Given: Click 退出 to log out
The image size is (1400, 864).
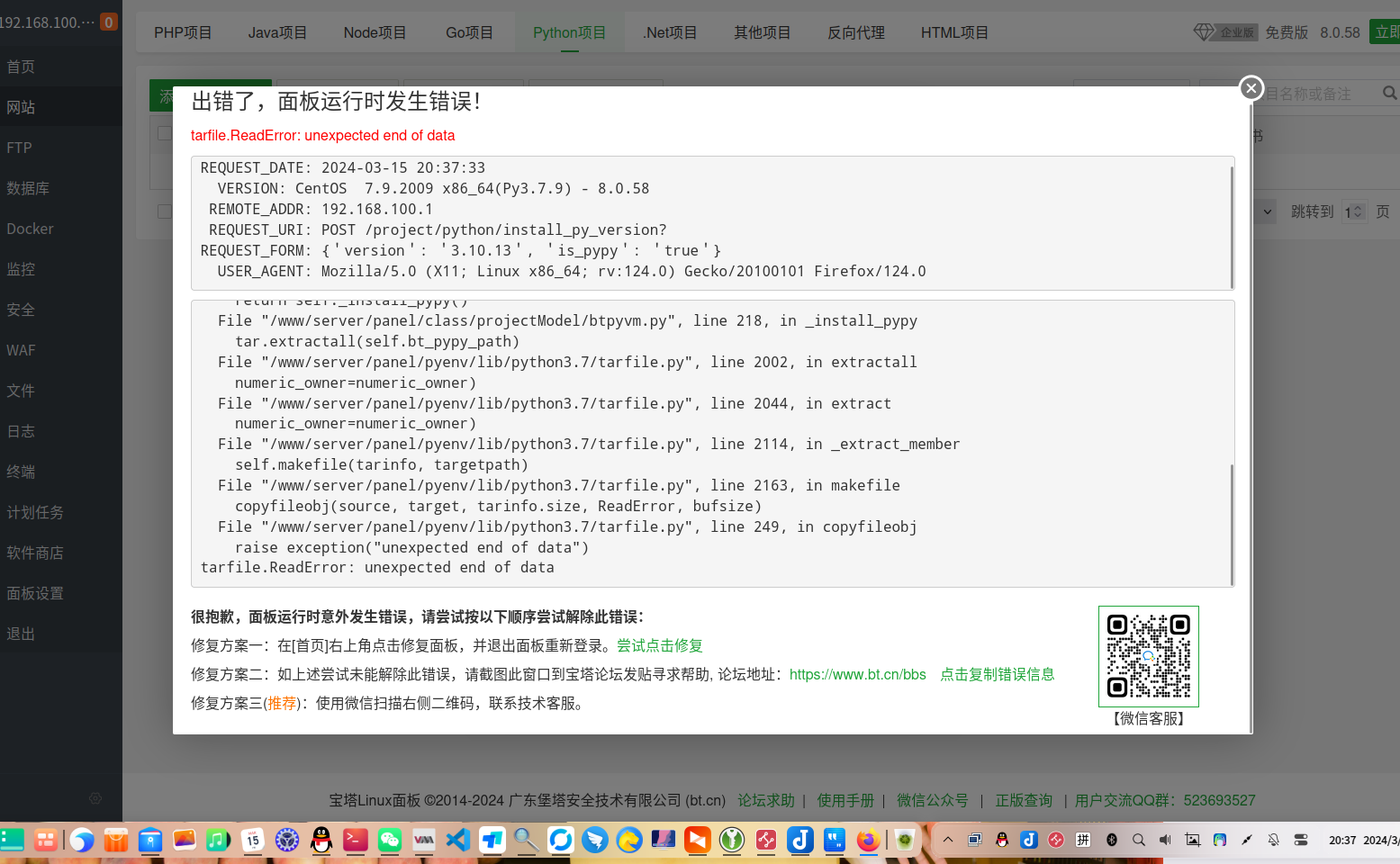Looking at the screenshot, I should 61,634.
